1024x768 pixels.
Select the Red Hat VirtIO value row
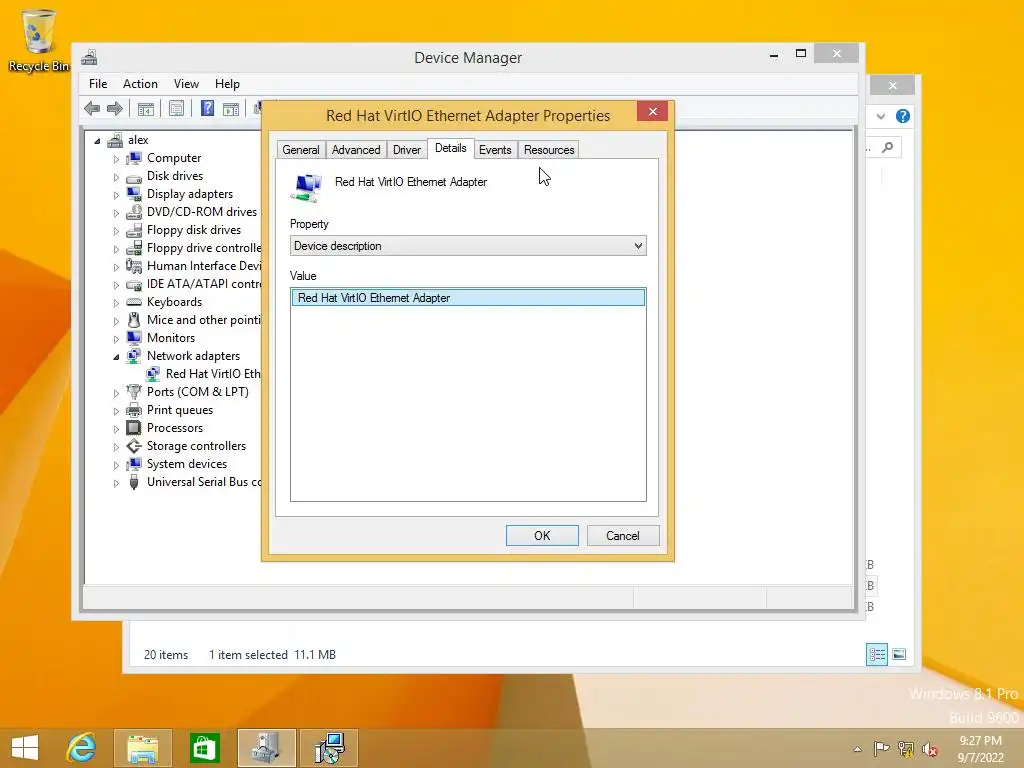coord(468,298)
